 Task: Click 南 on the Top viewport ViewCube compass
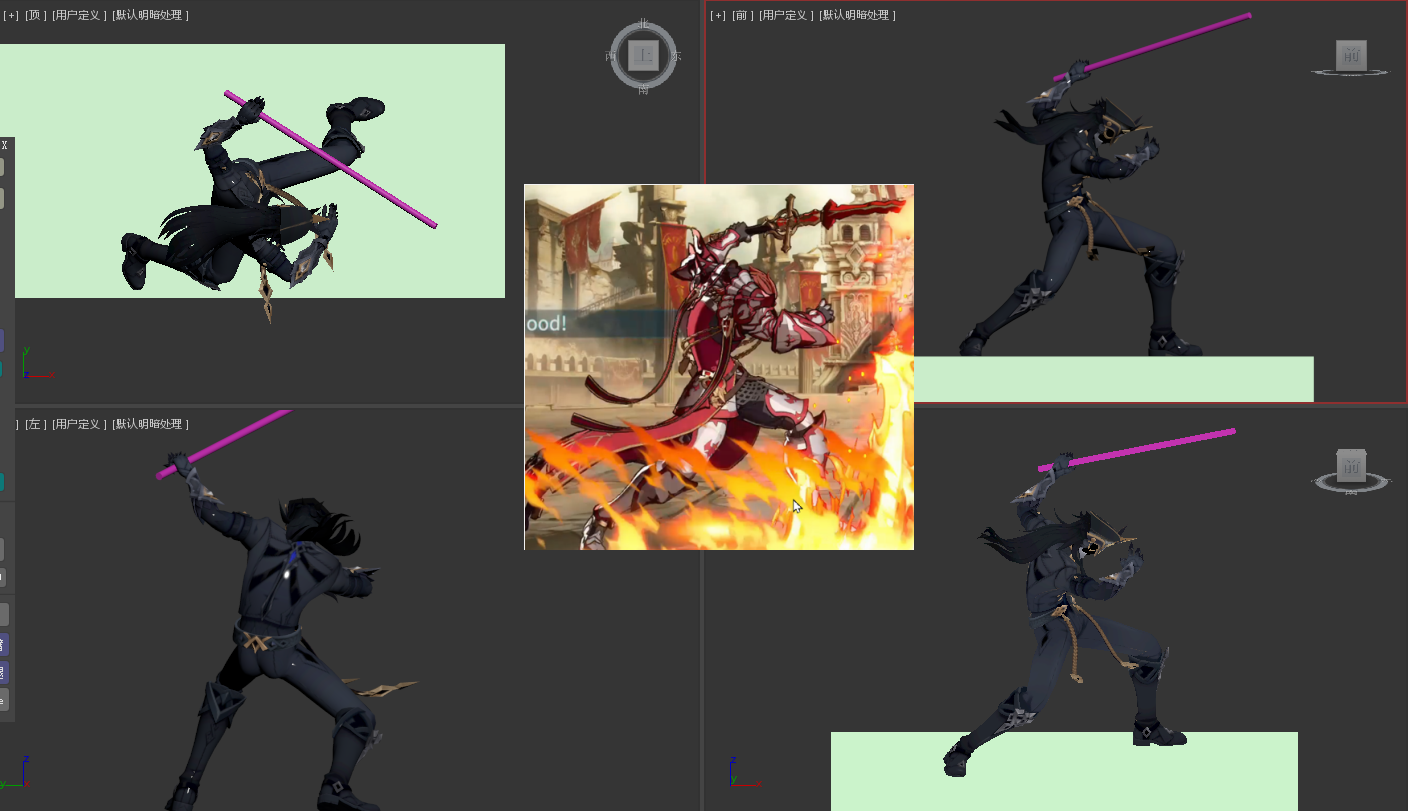(x=643, y=90)
